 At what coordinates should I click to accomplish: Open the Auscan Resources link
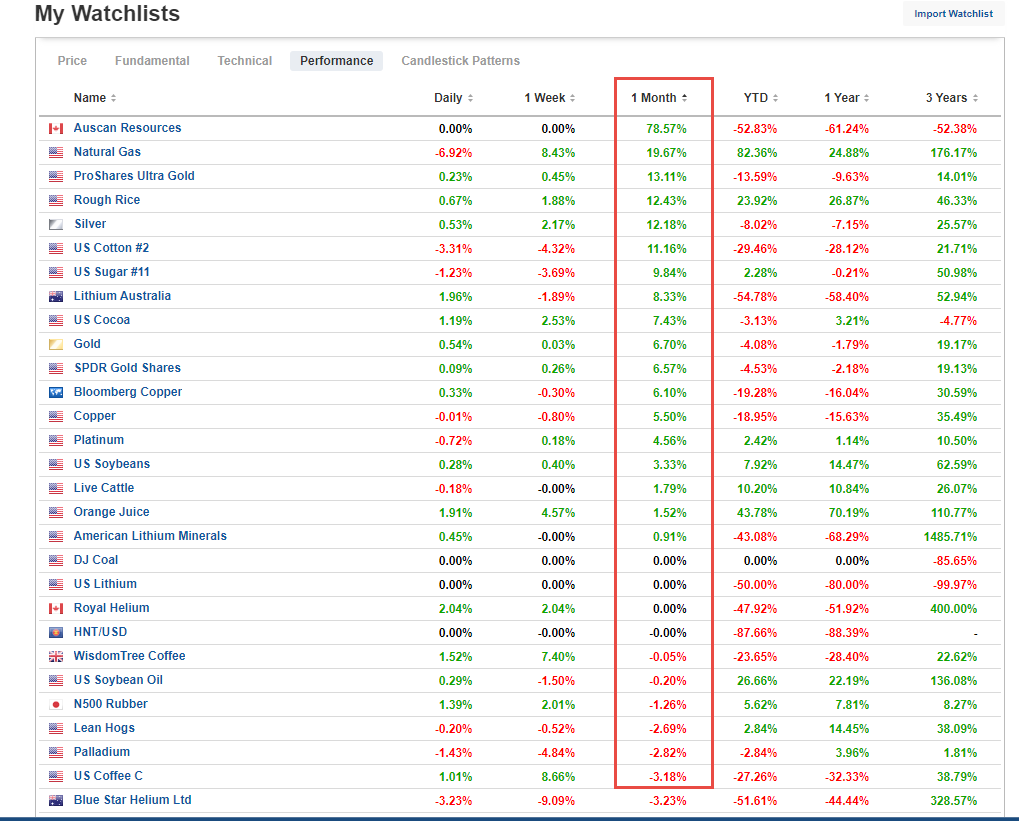pyautogui.click(x=127, y=128)
